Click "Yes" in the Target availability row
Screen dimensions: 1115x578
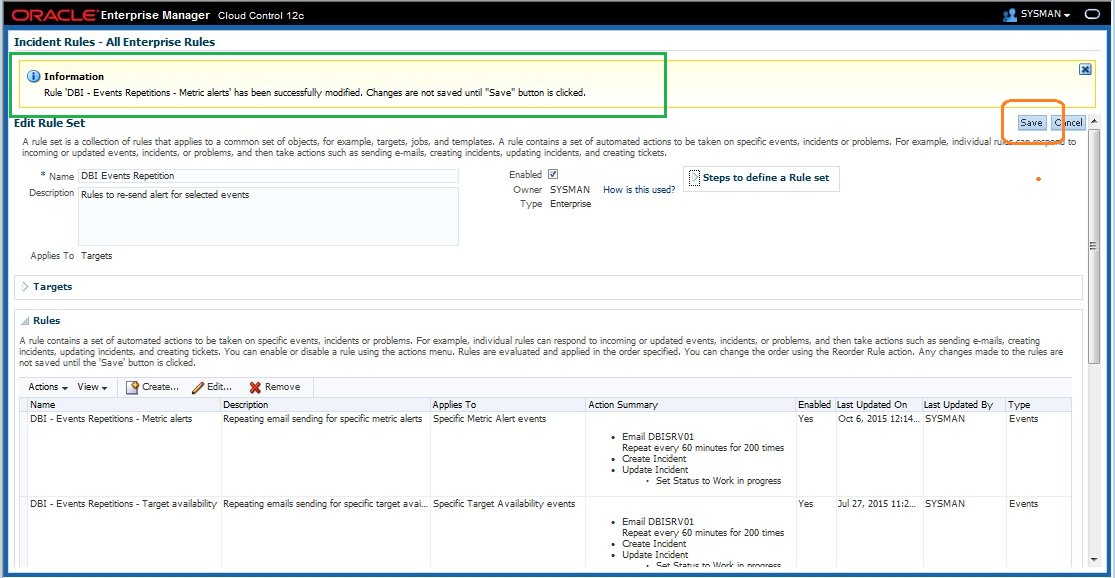tap(805, 503)
